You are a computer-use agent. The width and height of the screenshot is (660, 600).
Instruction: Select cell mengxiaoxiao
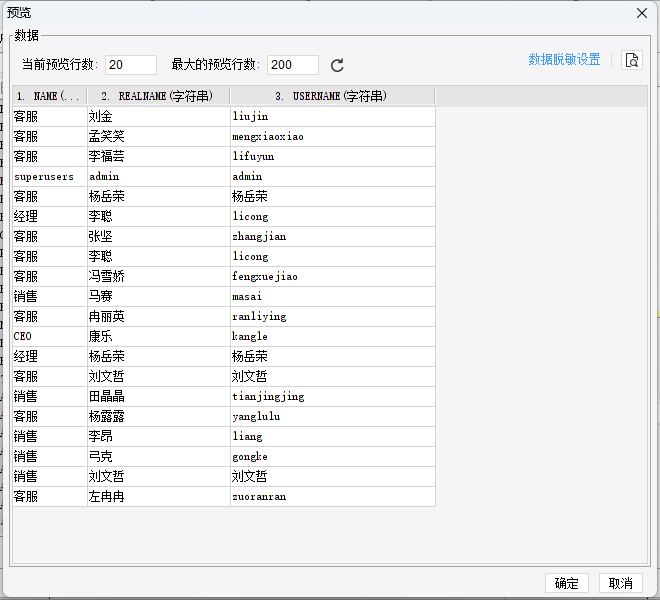tap(333, 136)
